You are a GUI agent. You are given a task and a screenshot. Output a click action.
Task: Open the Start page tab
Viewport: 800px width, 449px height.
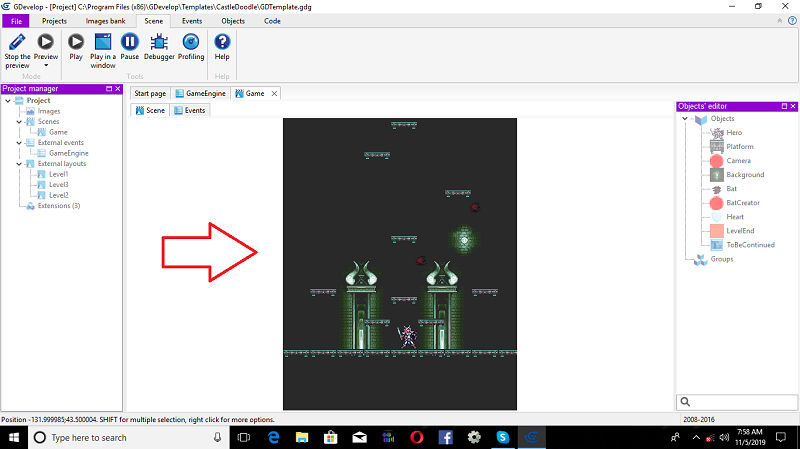(x=150, y=93)
